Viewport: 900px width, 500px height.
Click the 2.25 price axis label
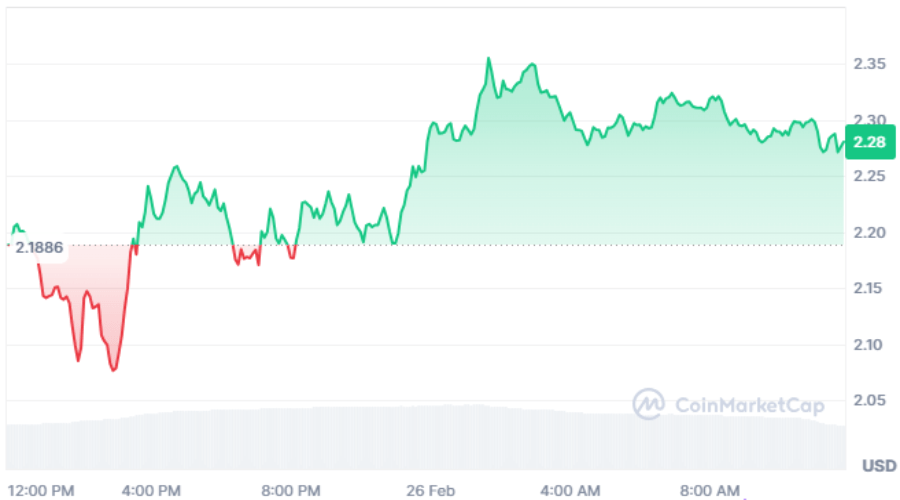coord(868,176)
